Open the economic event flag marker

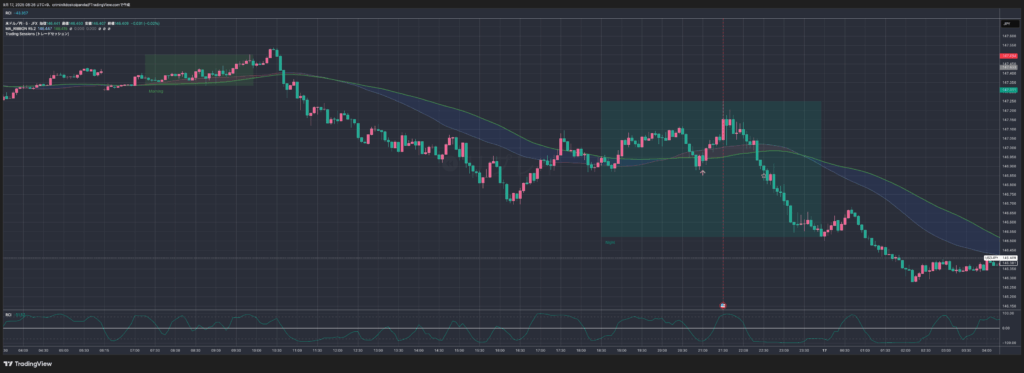tap(723, 305)
